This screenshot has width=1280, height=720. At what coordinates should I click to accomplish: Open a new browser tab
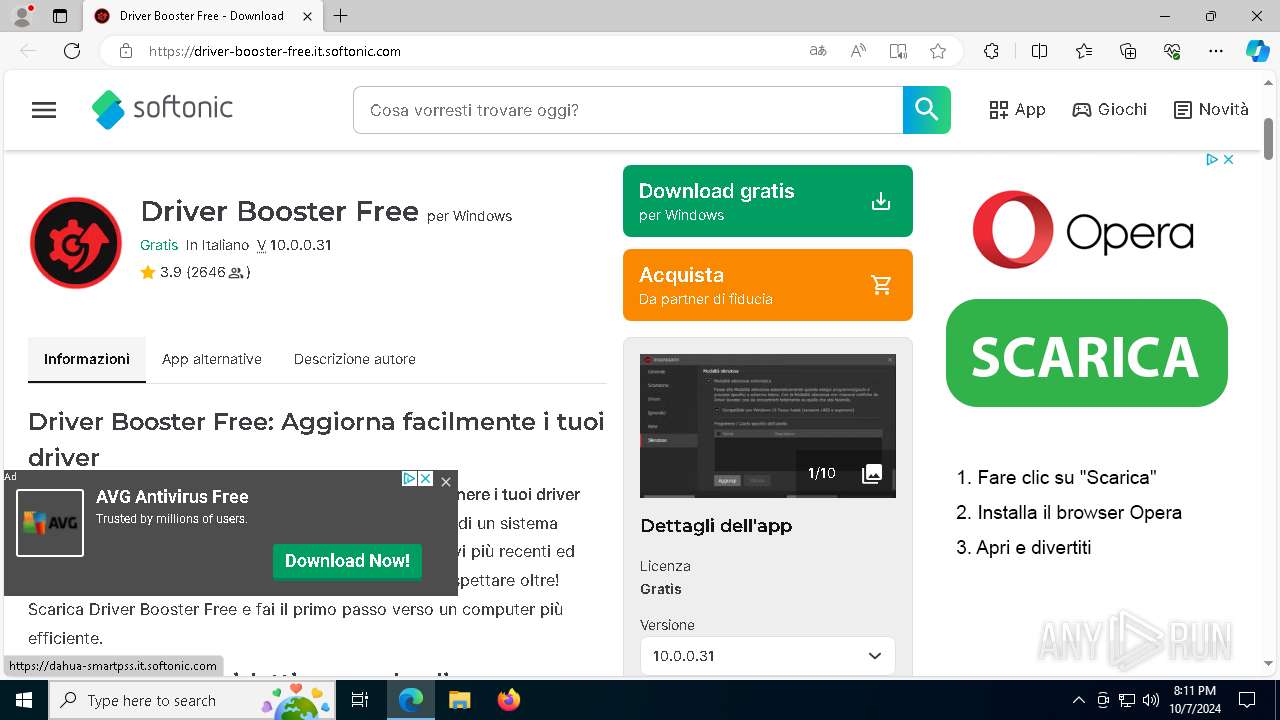[341, 16]
